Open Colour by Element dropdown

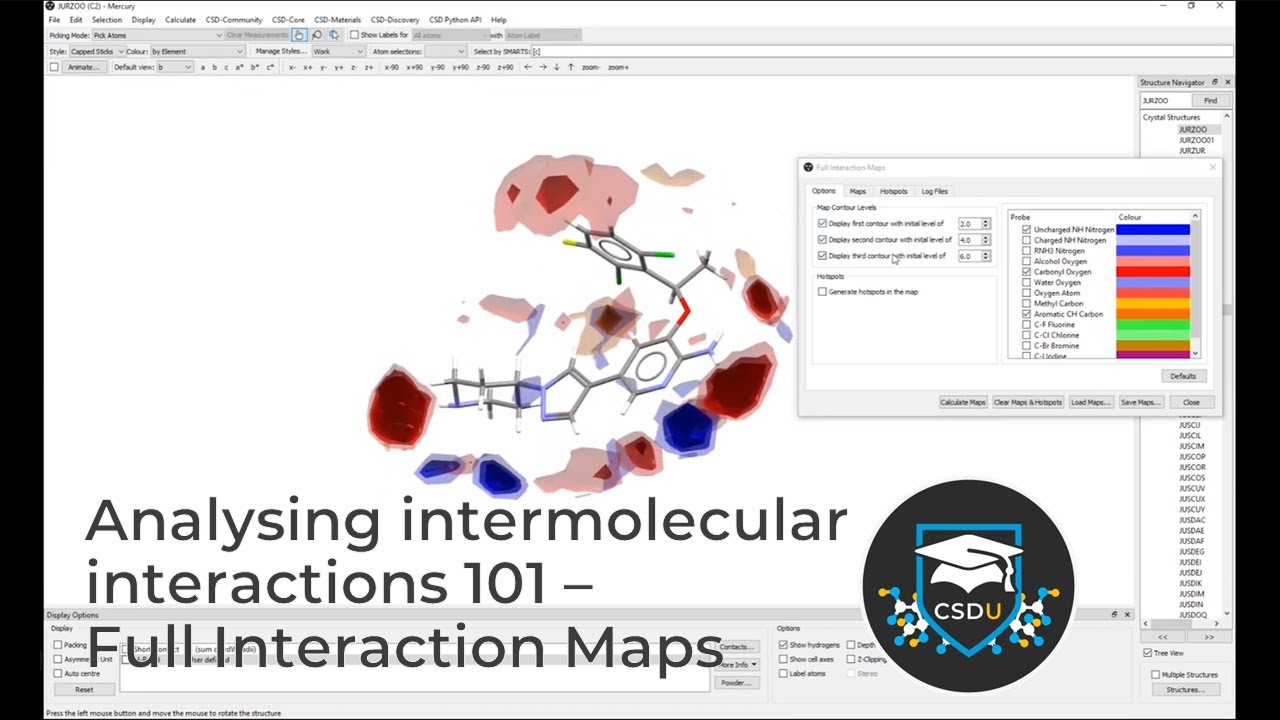click(x=198, y=51)
